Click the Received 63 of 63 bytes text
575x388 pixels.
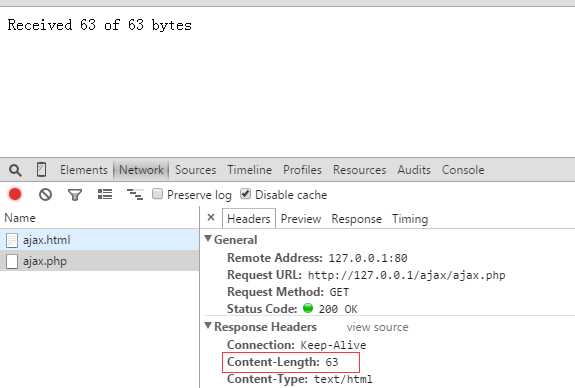(99, 25)
